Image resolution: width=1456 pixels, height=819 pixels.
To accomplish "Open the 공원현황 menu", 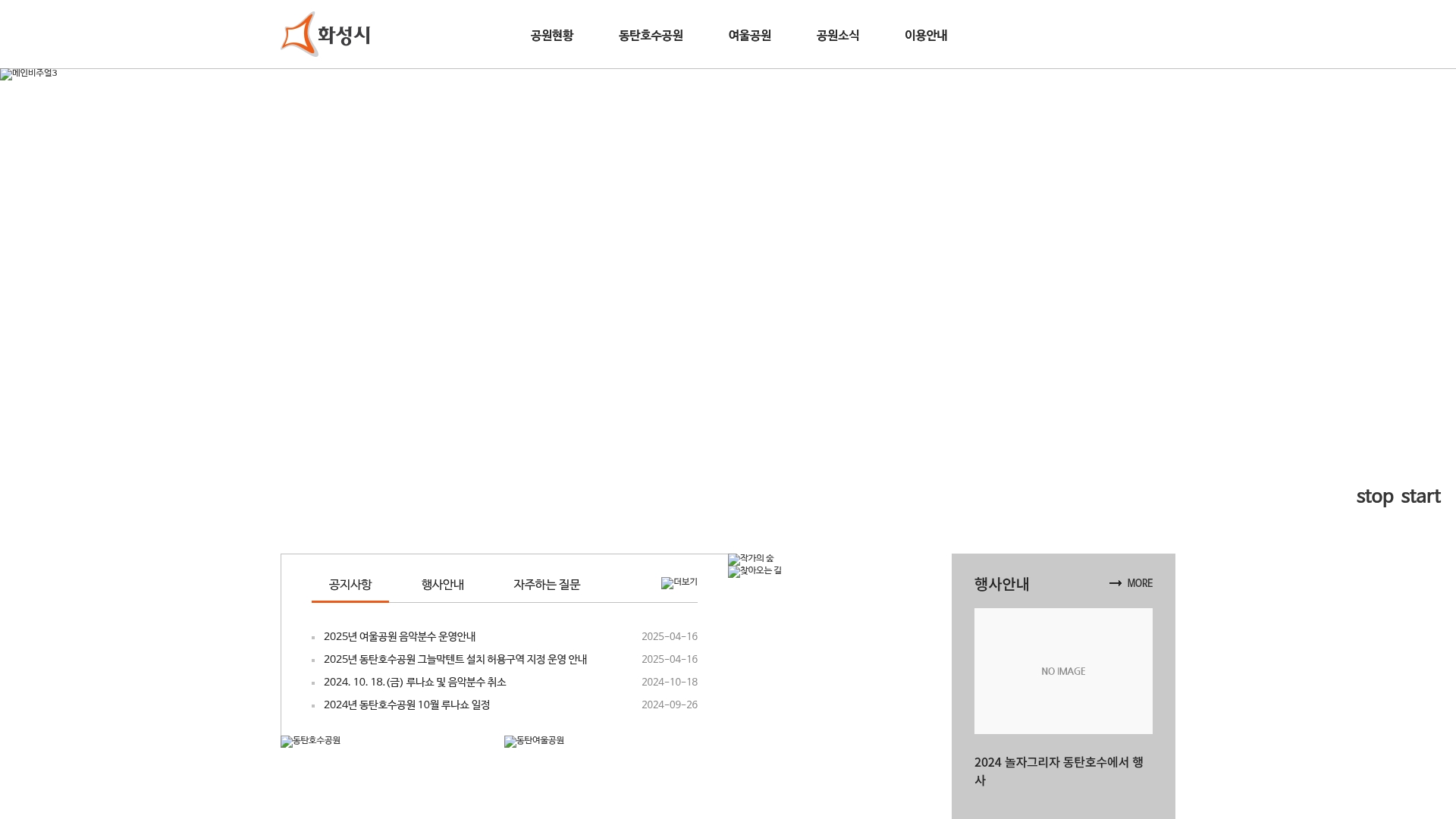I will pos(552,36).
